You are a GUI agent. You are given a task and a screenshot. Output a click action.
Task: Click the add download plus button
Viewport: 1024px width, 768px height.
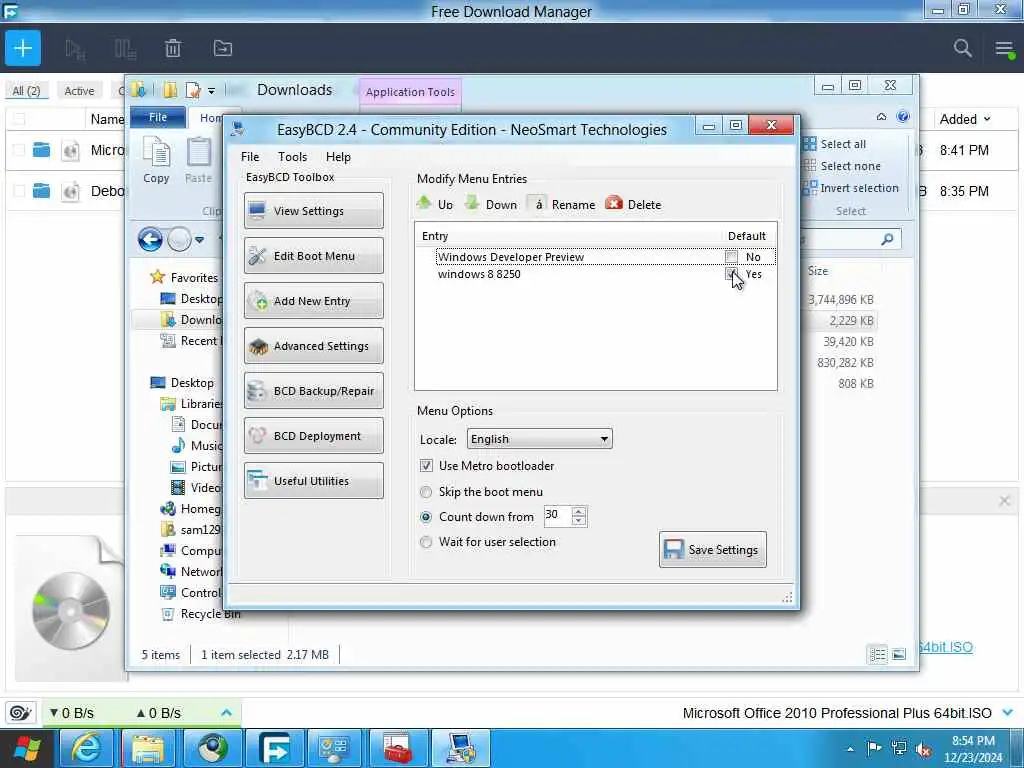coord(23,48)
